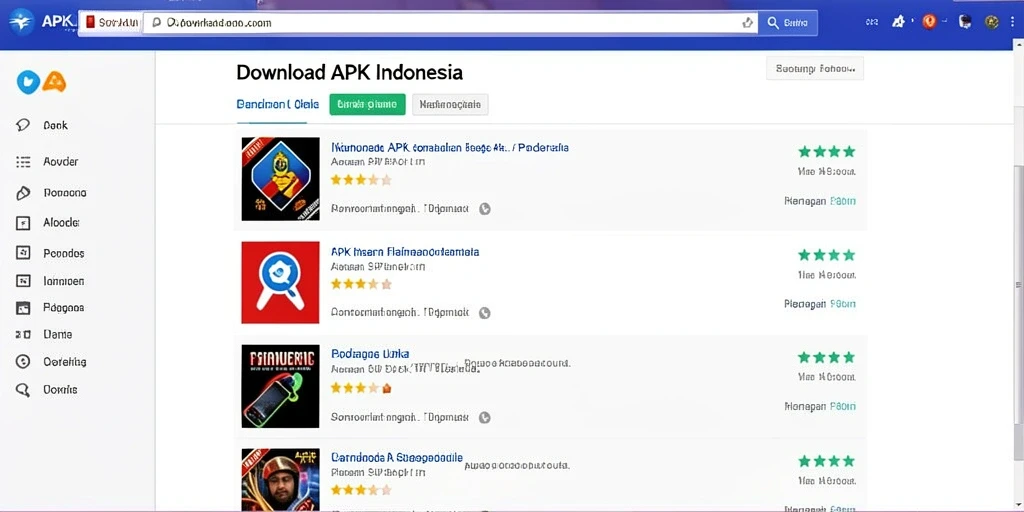
Task: Select the Dame sidebar item
Action: click(x=43, y=334)
